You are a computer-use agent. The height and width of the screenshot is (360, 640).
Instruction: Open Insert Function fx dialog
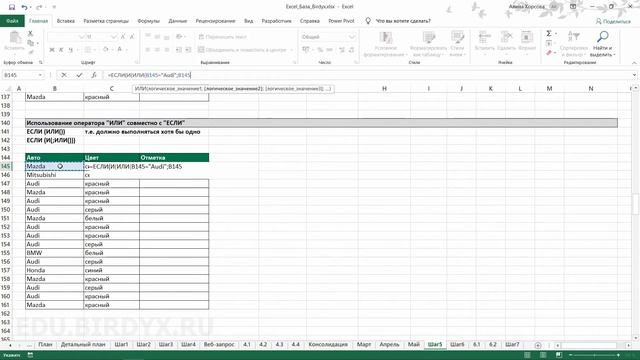(x=94, y=75)
